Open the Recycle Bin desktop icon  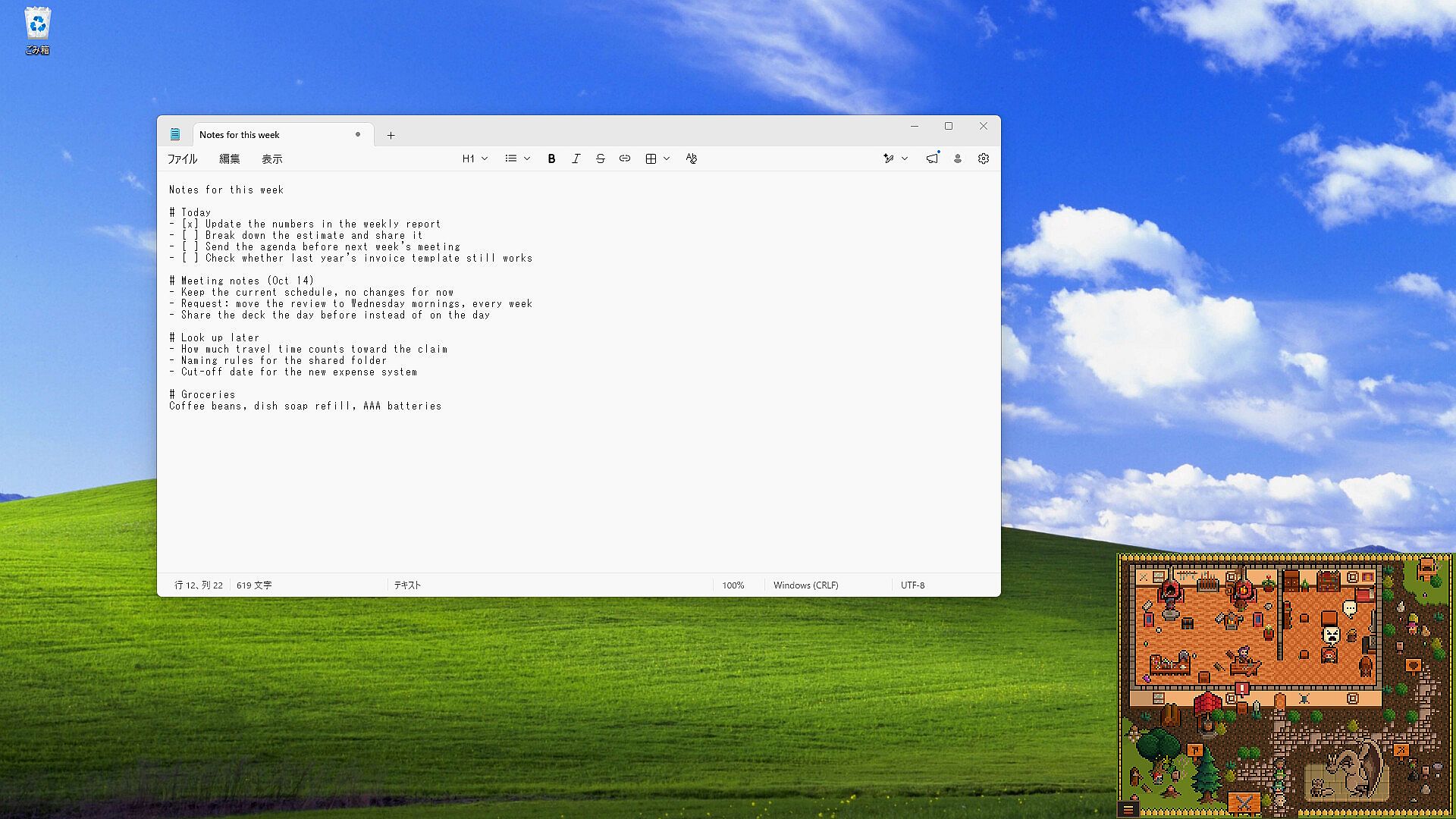[37, 31]
